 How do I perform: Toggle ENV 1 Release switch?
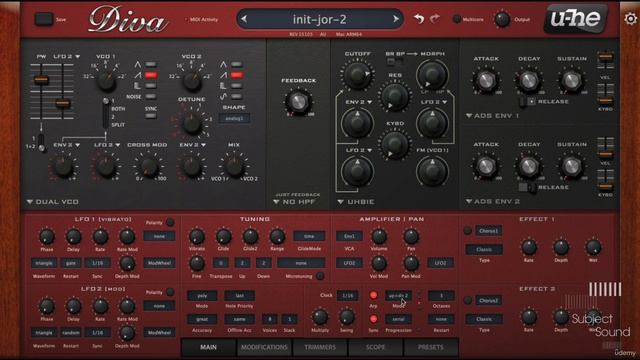527,101
